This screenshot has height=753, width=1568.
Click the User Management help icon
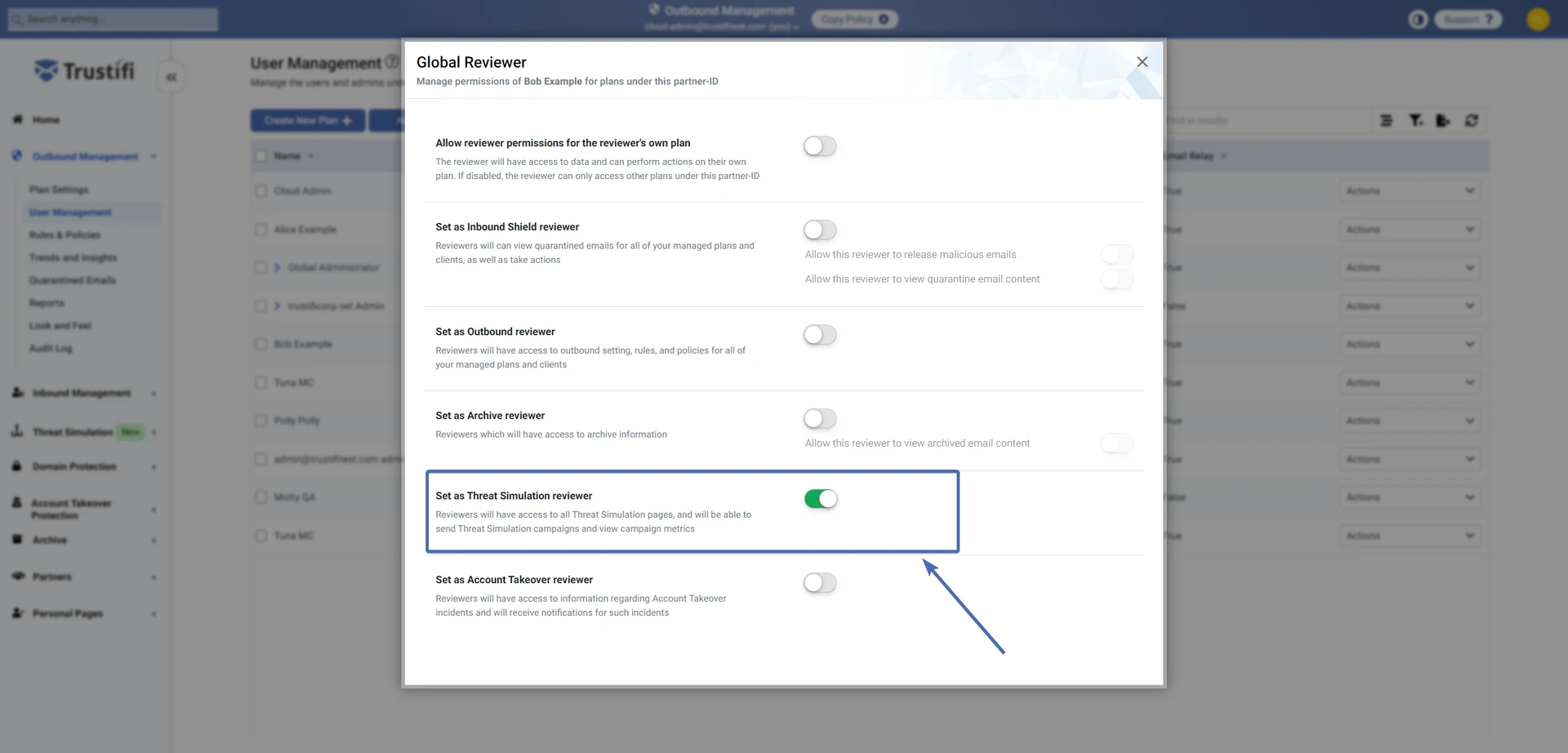(392, 62)
